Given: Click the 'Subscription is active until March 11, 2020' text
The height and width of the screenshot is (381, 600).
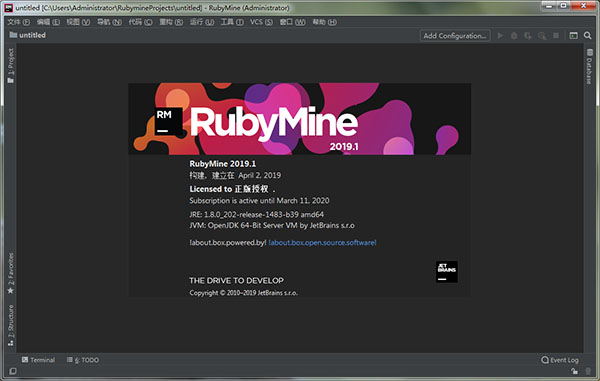Looking at the screenshot, I should pos(259,200).
